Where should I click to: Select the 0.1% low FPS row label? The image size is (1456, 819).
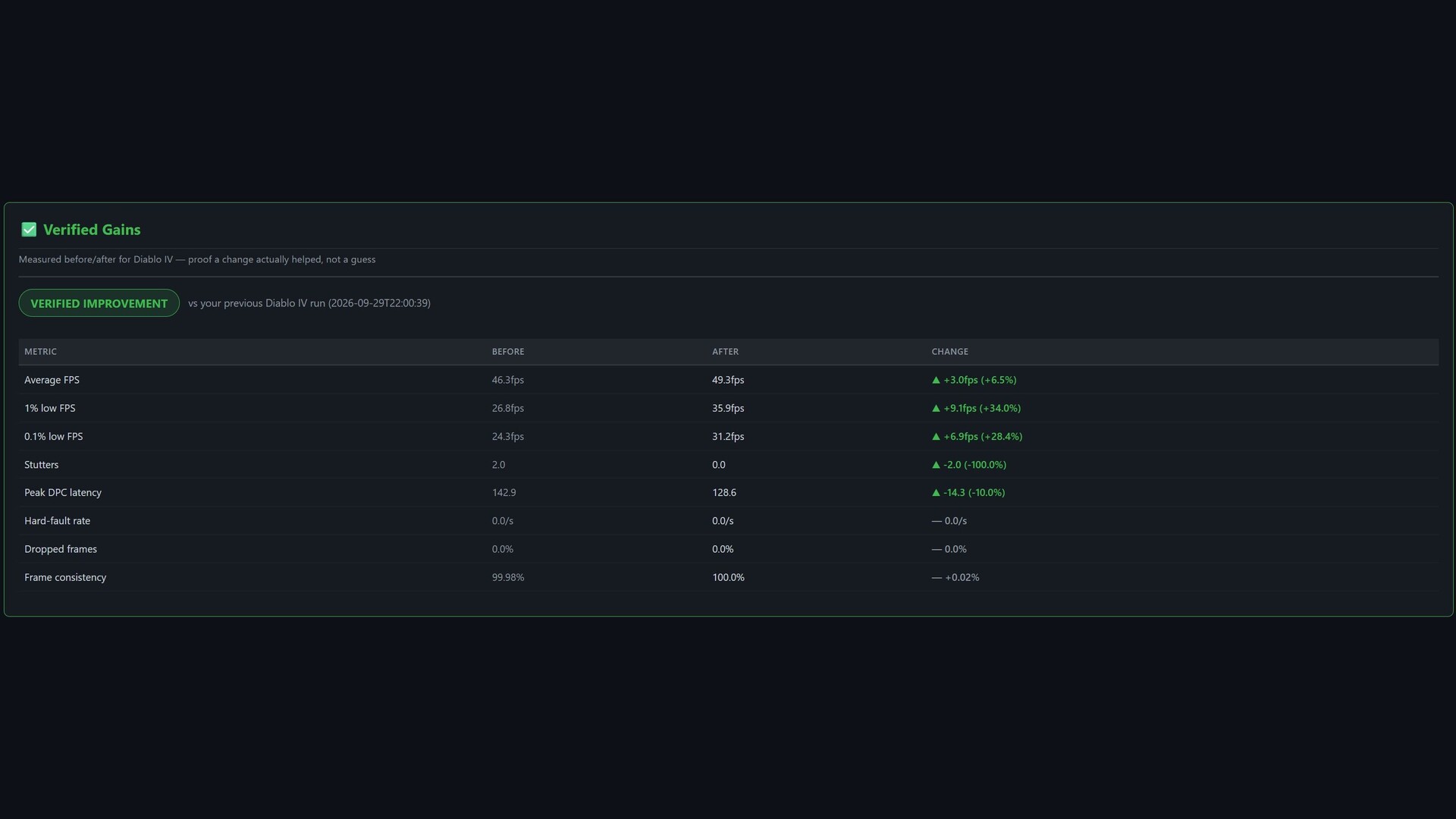(54, 437)
